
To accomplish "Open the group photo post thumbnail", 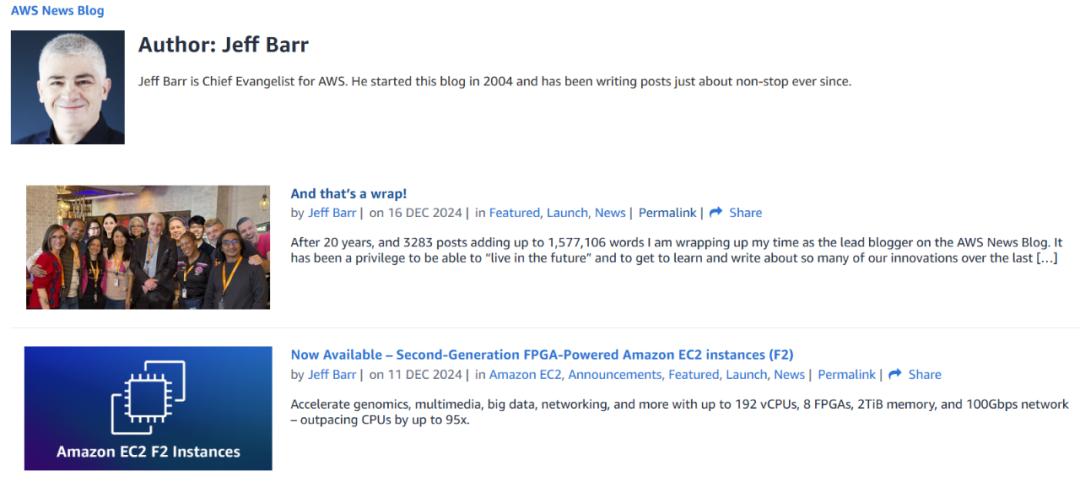I will [x=148, y=247].
